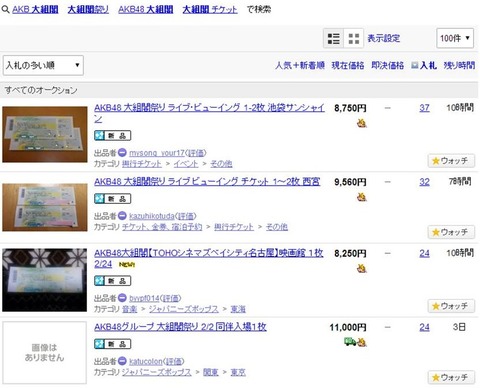Sort by 入札 count
This screenshot has height=388, width=480.
point(428,65)
